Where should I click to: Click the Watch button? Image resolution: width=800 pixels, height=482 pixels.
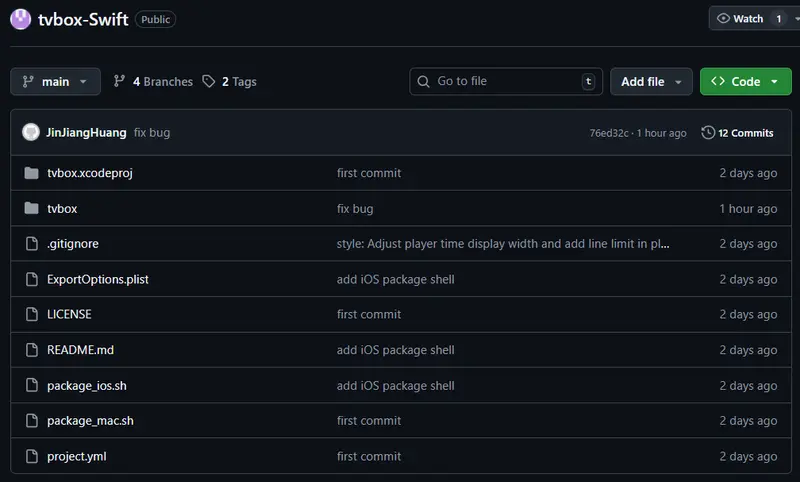[x=740, y=19]
